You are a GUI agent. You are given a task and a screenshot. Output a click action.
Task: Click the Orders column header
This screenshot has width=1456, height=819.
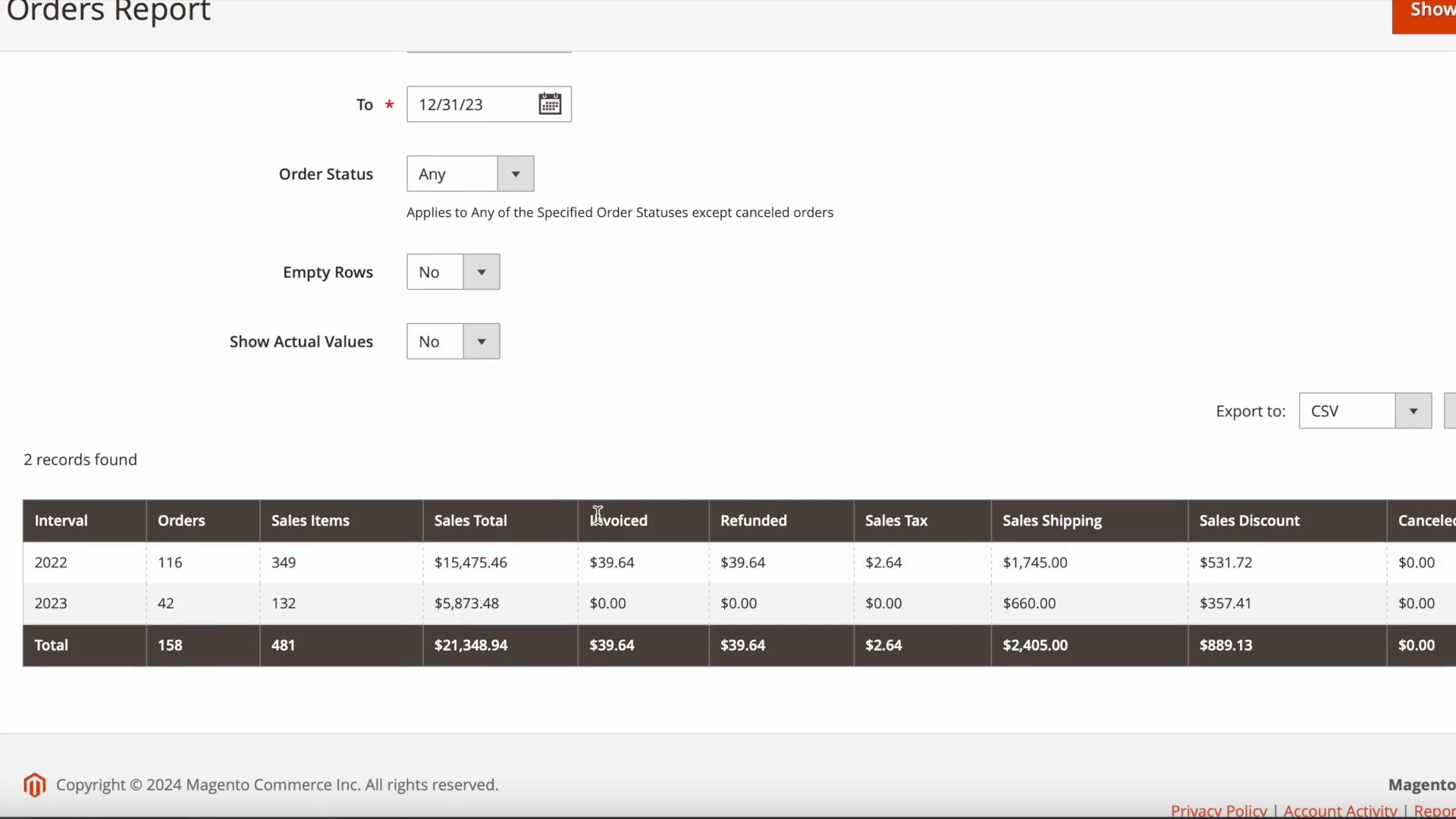pyautogui.click(x=181, y=520)
